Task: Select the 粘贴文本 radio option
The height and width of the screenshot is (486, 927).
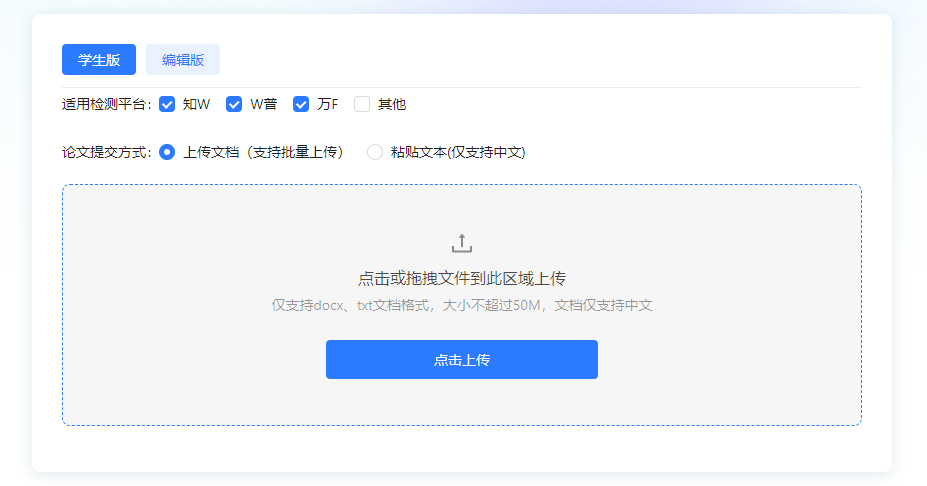Action: click(375, 153)
